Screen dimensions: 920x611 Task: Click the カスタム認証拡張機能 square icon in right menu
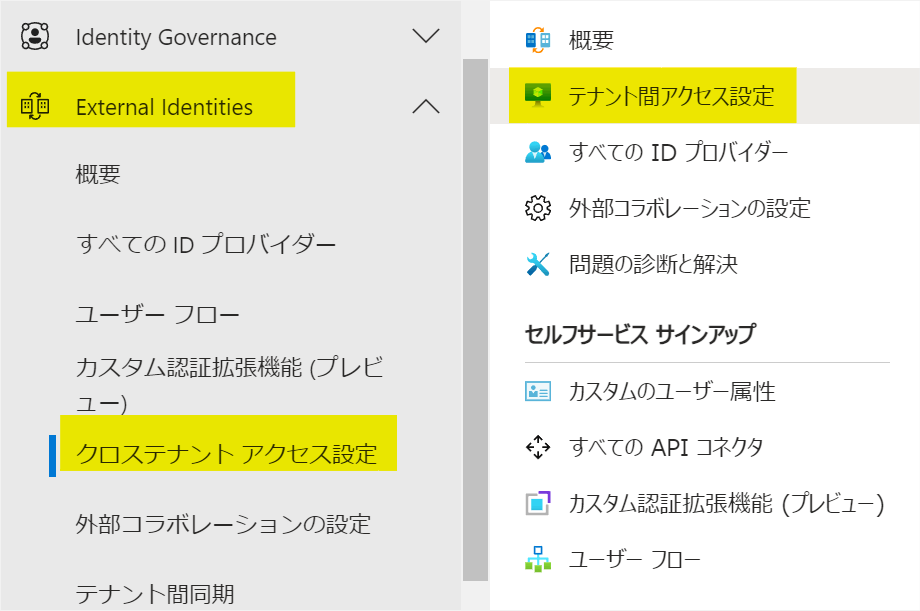[x=537, y=503]
